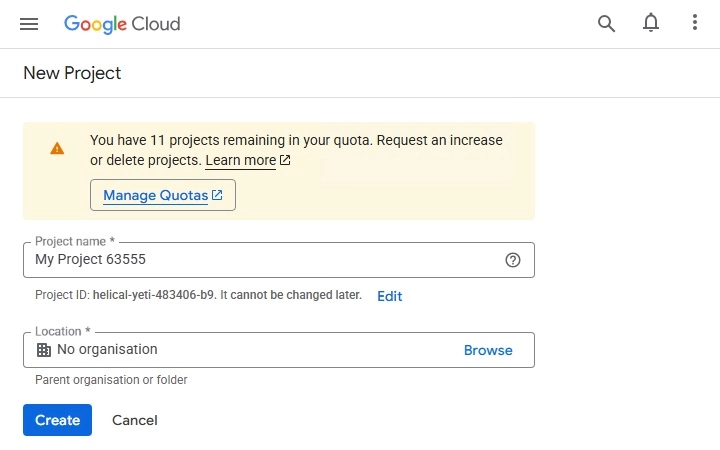720x450 pixels.
Task: Cancel the new project creation
Action: (x=135, y=420)
